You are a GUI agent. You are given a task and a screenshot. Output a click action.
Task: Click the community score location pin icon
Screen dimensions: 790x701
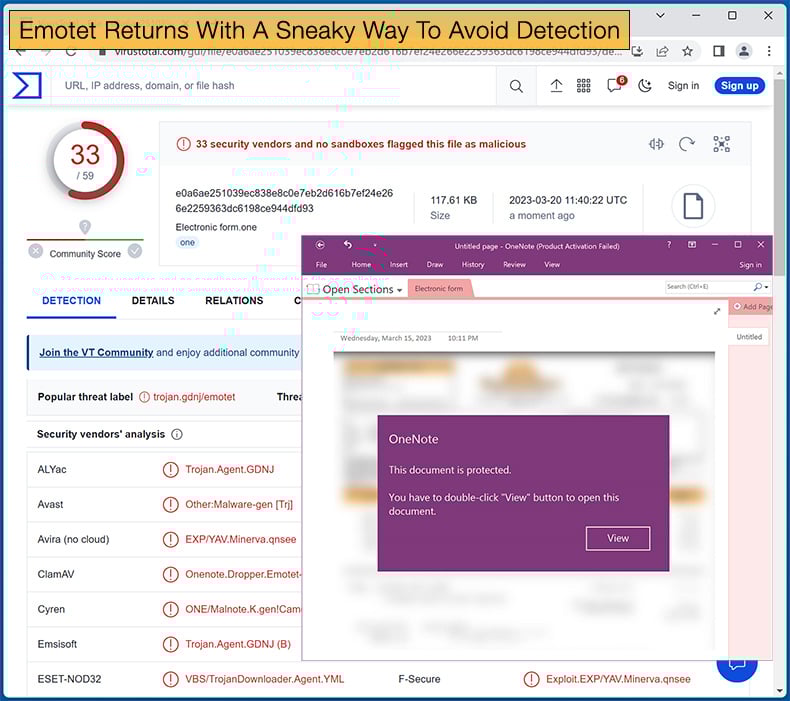85,227
